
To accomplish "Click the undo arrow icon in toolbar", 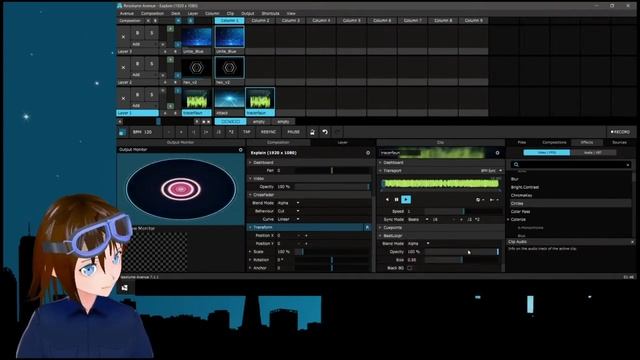I will coord(325,132).
